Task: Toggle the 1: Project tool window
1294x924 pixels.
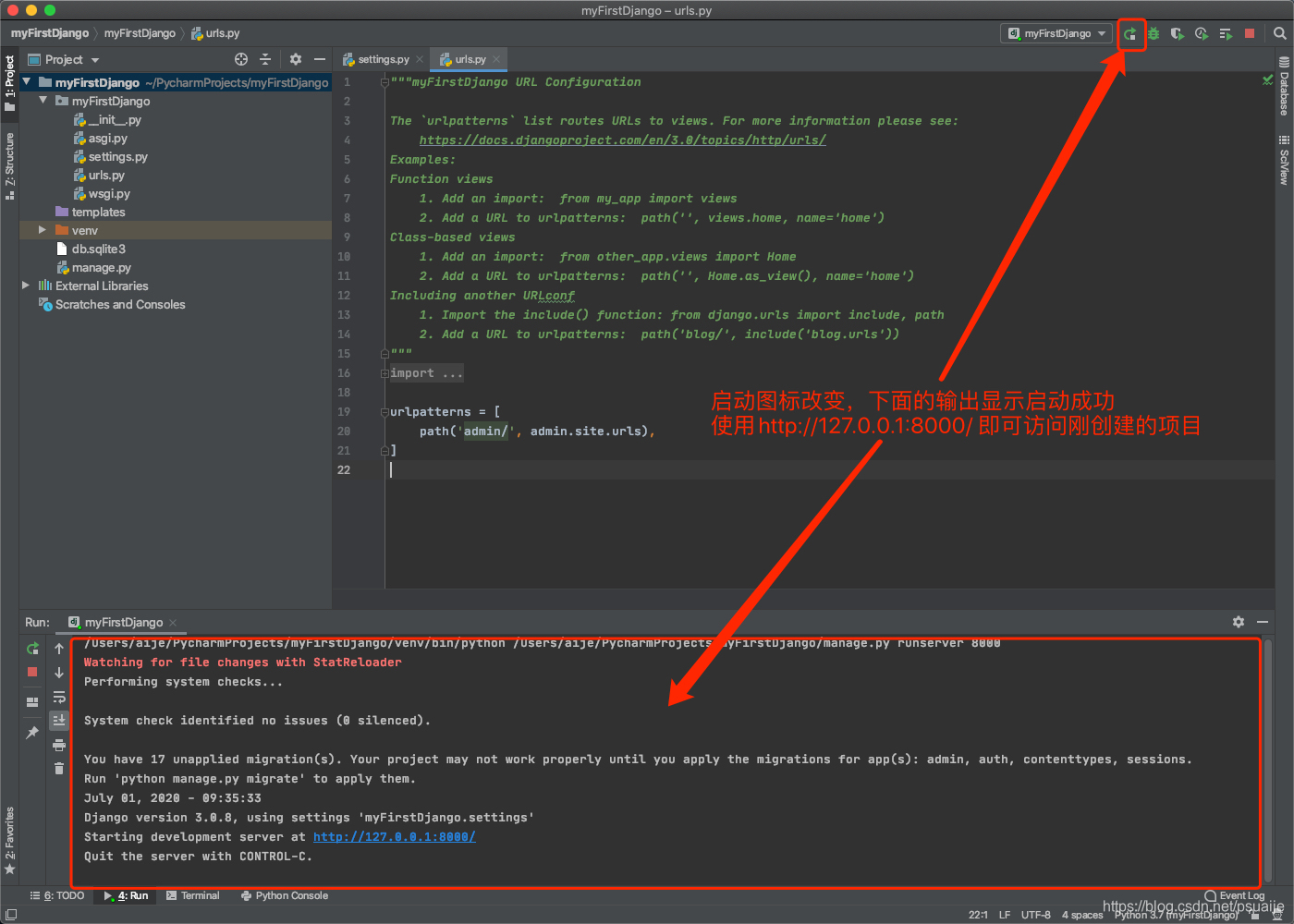Action: pos(9,84)
